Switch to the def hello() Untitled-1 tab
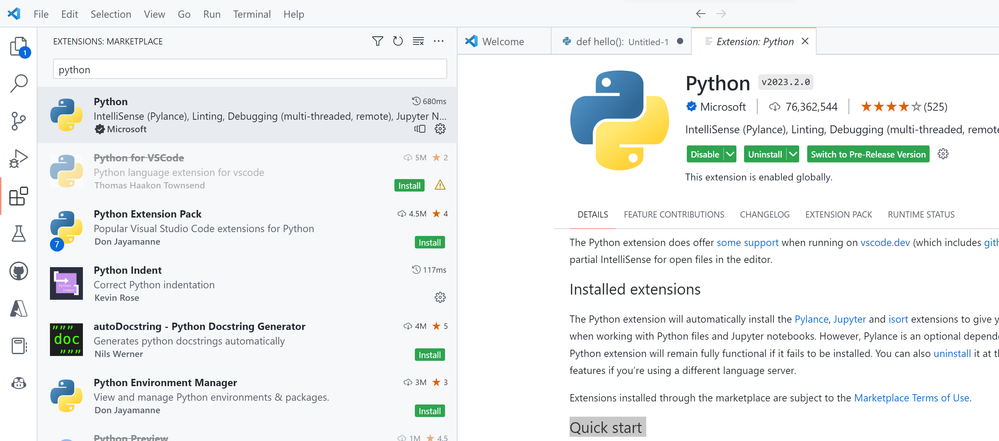The width and height of the screenshot is (999, 441). pos(621,41)
